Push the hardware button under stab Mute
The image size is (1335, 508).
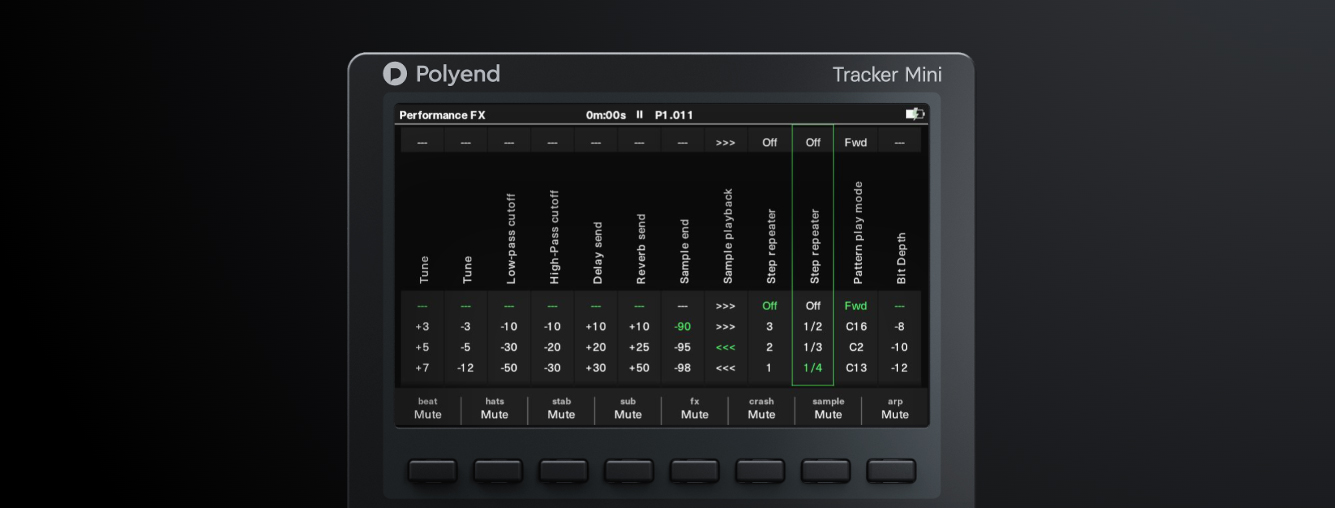(564, 471)
